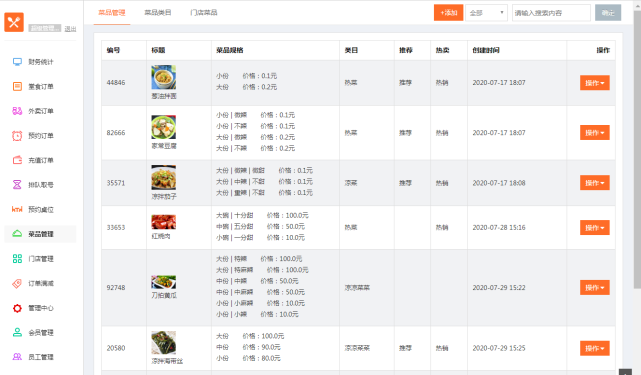Screen dimensions: 641x375
Task: Switch to the 菜品管理 tab
Action: [x=112, y=13]
